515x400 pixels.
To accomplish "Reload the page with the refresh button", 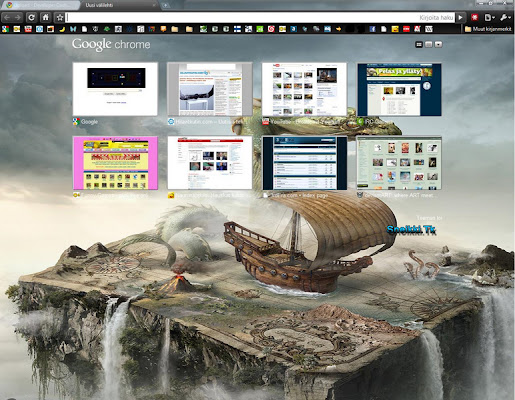I will click(31, 17).
